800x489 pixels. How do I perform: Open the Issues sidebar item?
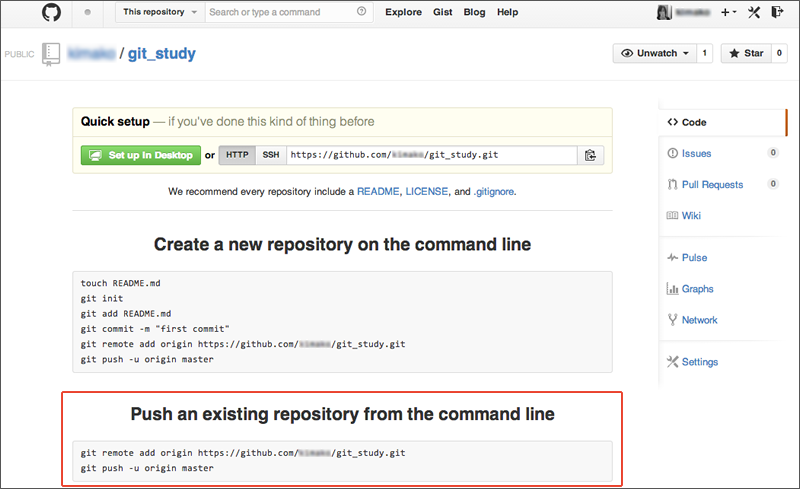click(x=696, y=153)
